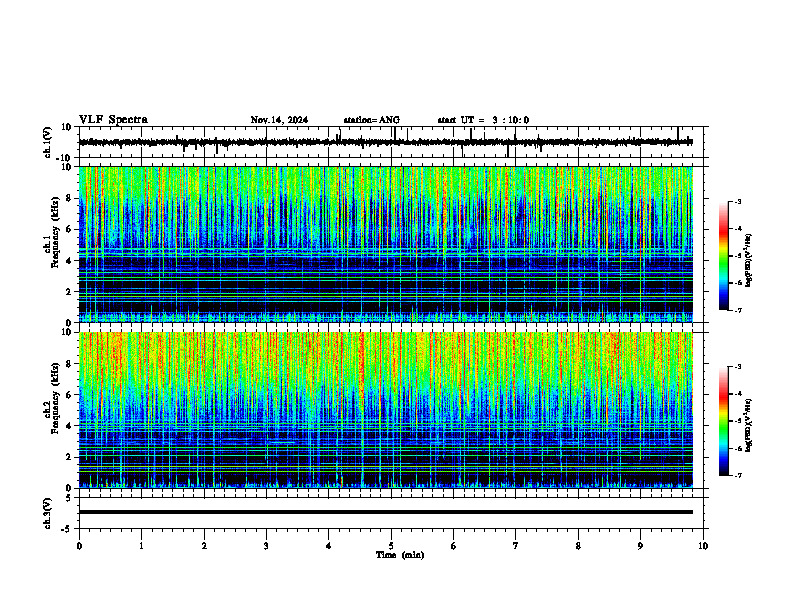Click time axis tick label "0"
This screenshot has height=612, width=792.
79,546
